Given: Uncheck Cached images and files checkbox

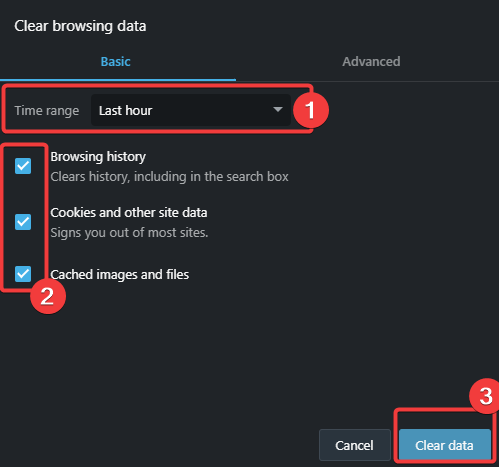Looking at the screenshot, I should [x=23, y=274].
